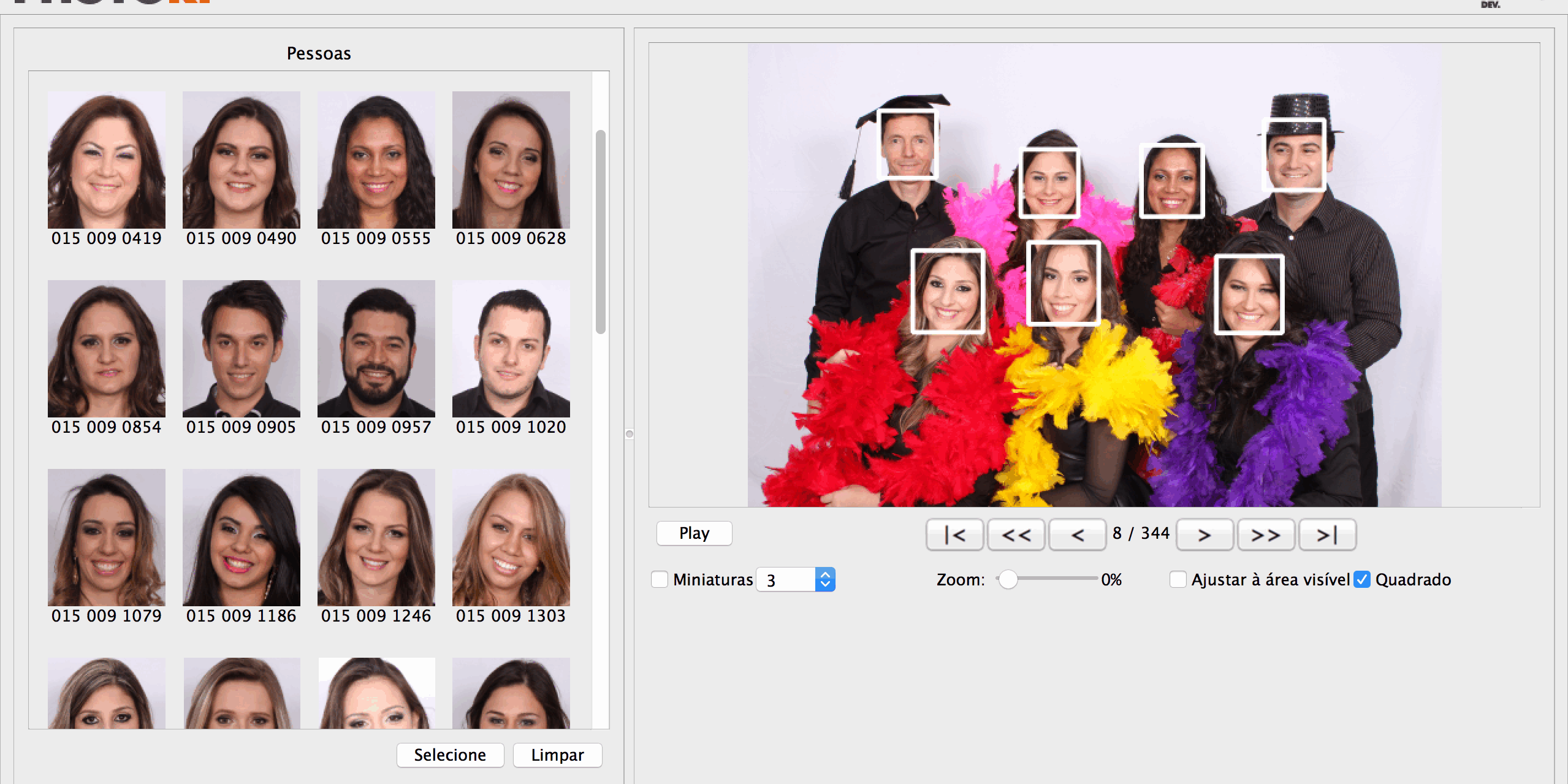This screenshot has height=784, width=1568.
Task: Skip back several photos with << button
Action: (1016, 535)
